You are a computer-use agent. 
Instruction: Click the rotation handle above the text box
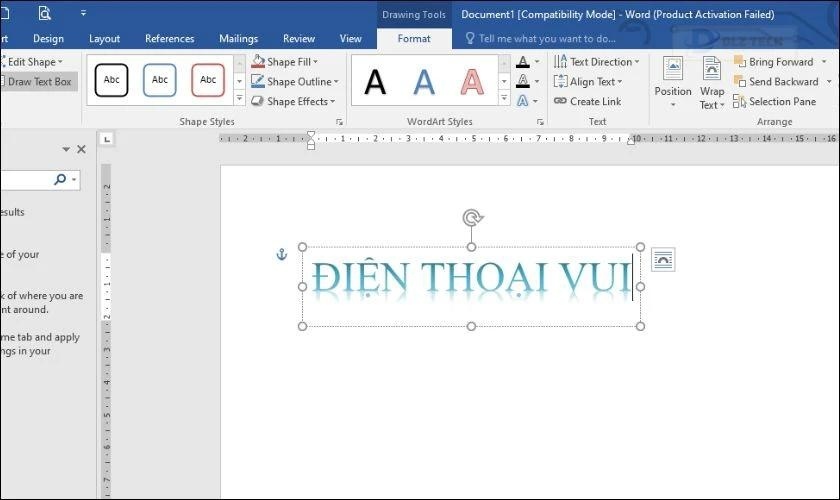click(472, 218)
